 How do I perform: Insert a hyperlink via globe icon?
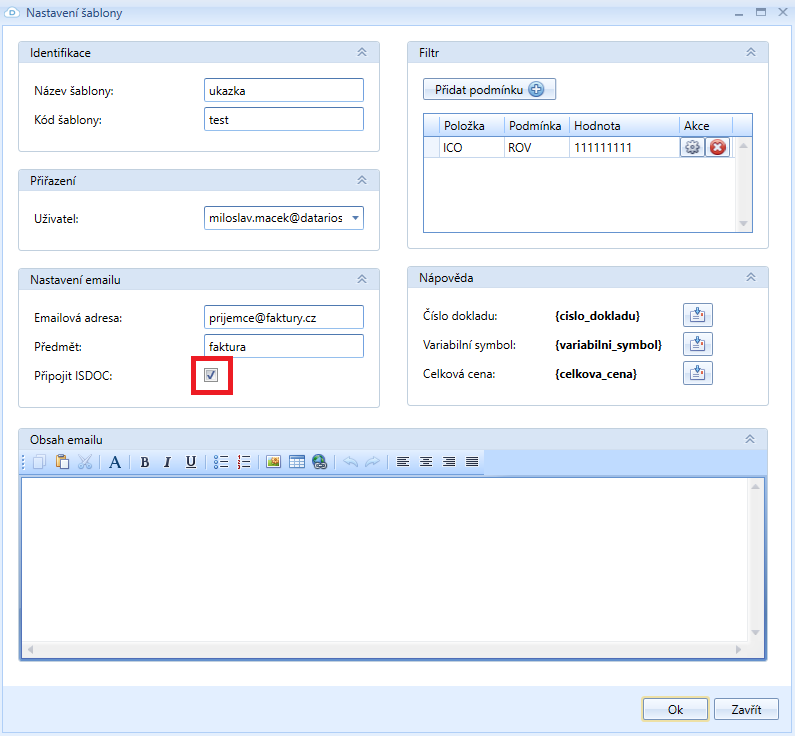tap(319, 462)
